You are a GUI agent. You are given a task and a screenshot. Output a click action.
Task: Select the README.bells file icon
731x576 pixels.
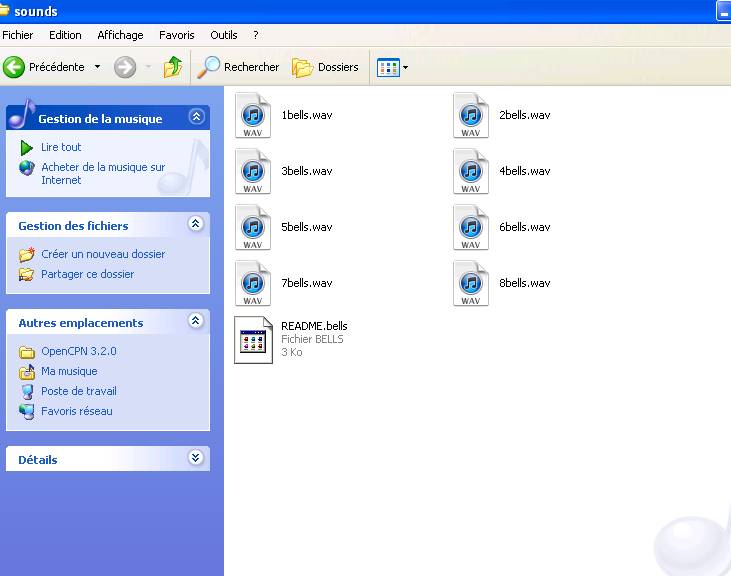(x=253, y=340)
